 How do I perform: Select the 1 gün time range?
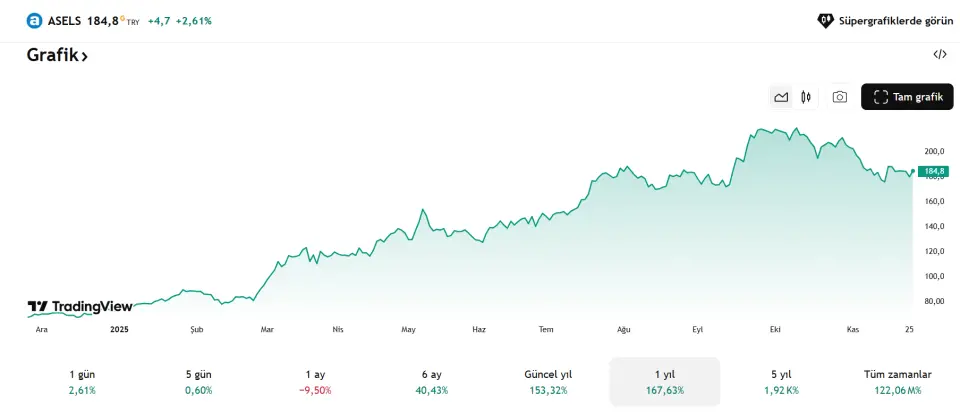coord(82,381)
